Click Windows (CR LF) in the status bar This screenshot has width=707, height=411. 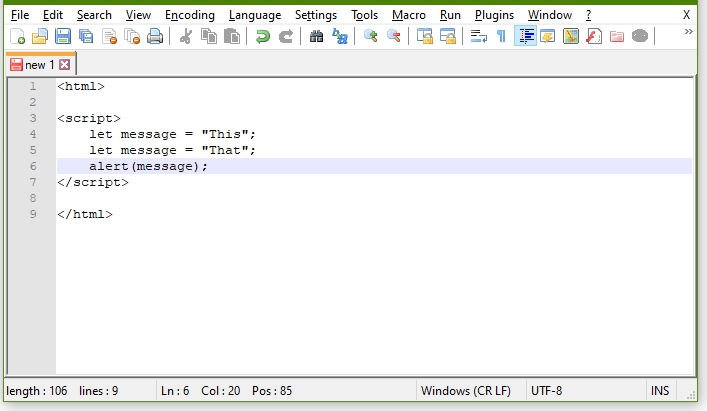click(466, 391)
